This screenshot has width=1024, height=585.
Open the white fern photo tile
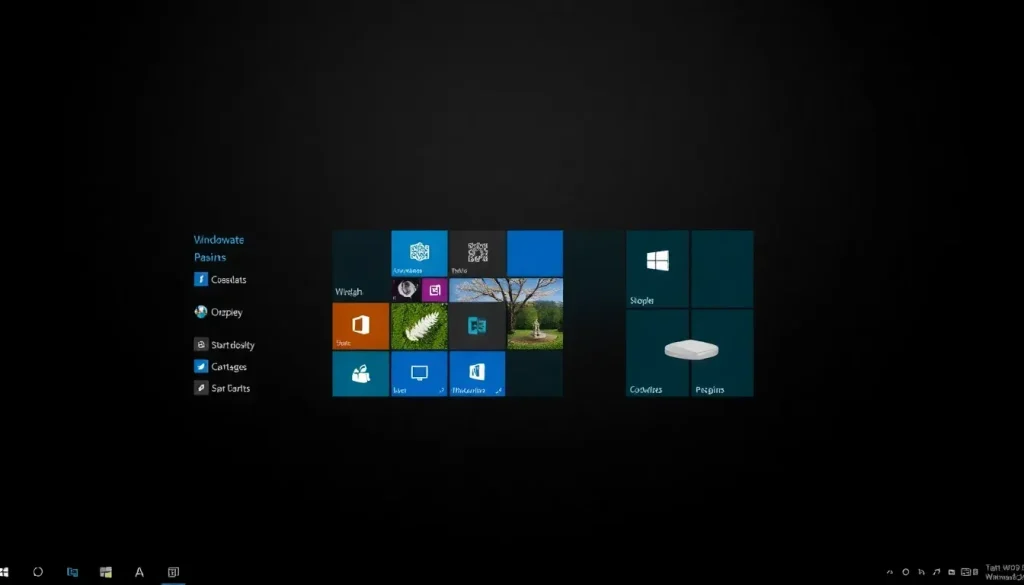coord(418,326)
